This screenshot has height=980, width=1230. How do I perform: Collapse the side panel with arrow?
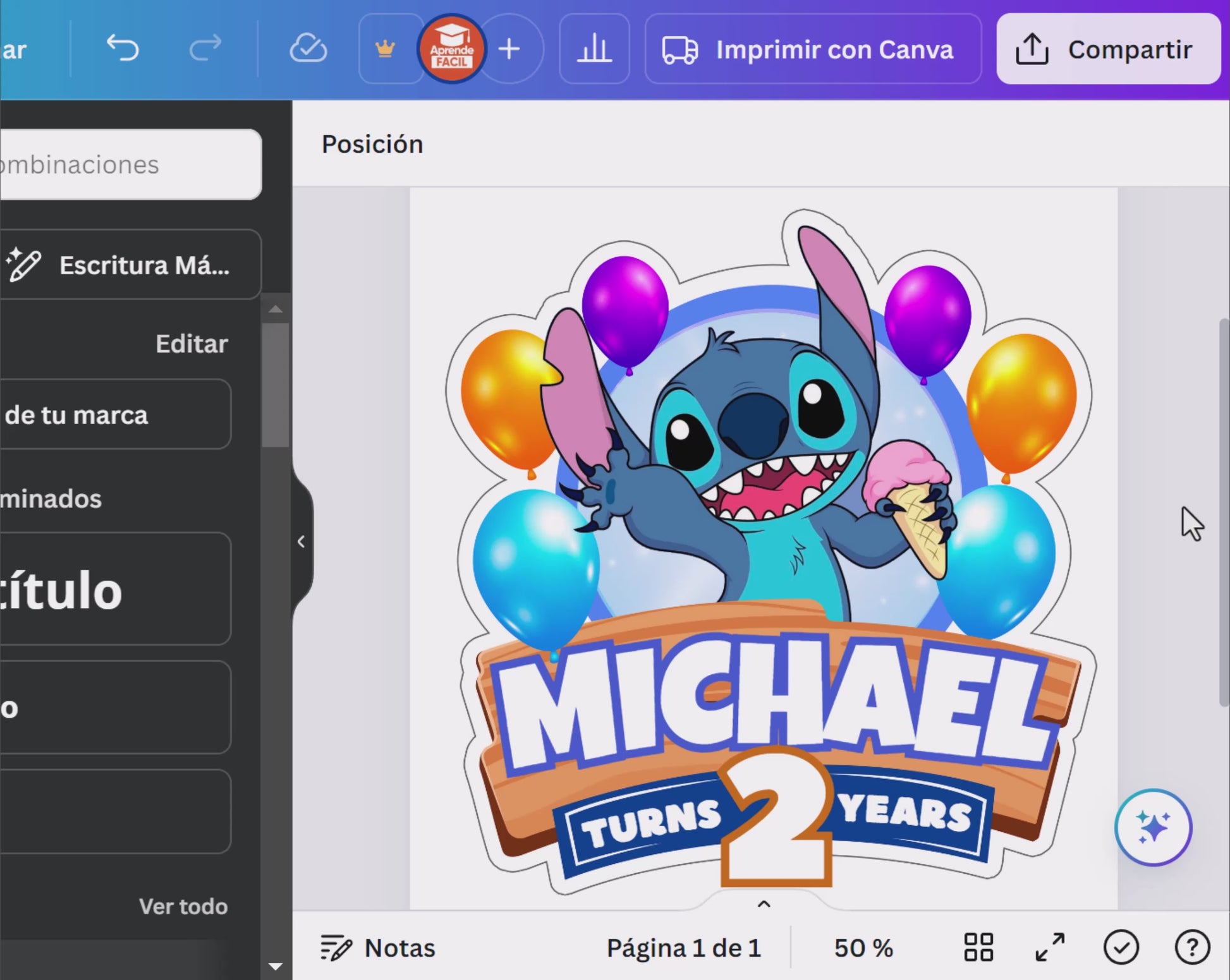(301, 541)
